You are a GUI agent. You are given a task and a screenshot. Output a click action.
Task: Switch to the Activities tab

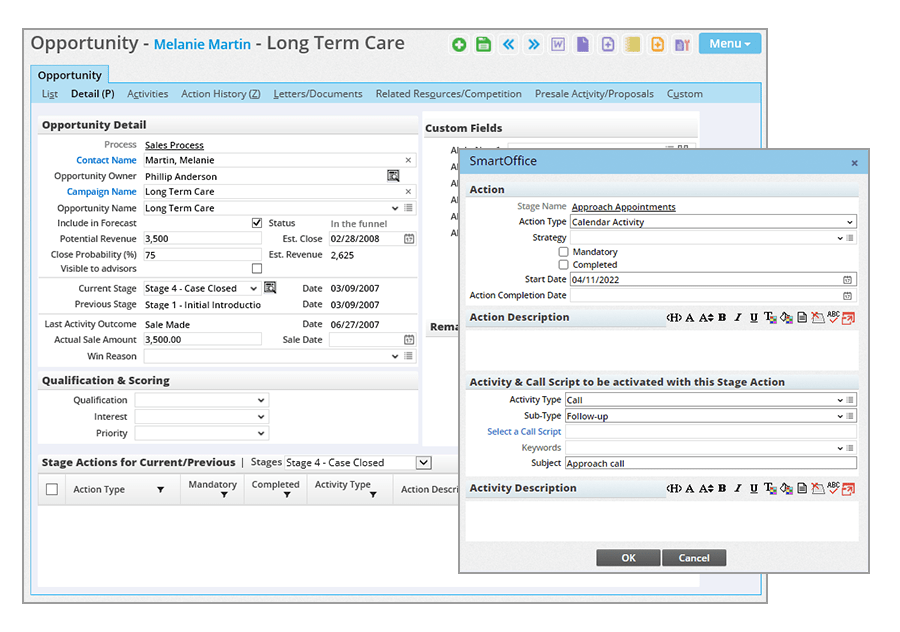coord(147,94)
